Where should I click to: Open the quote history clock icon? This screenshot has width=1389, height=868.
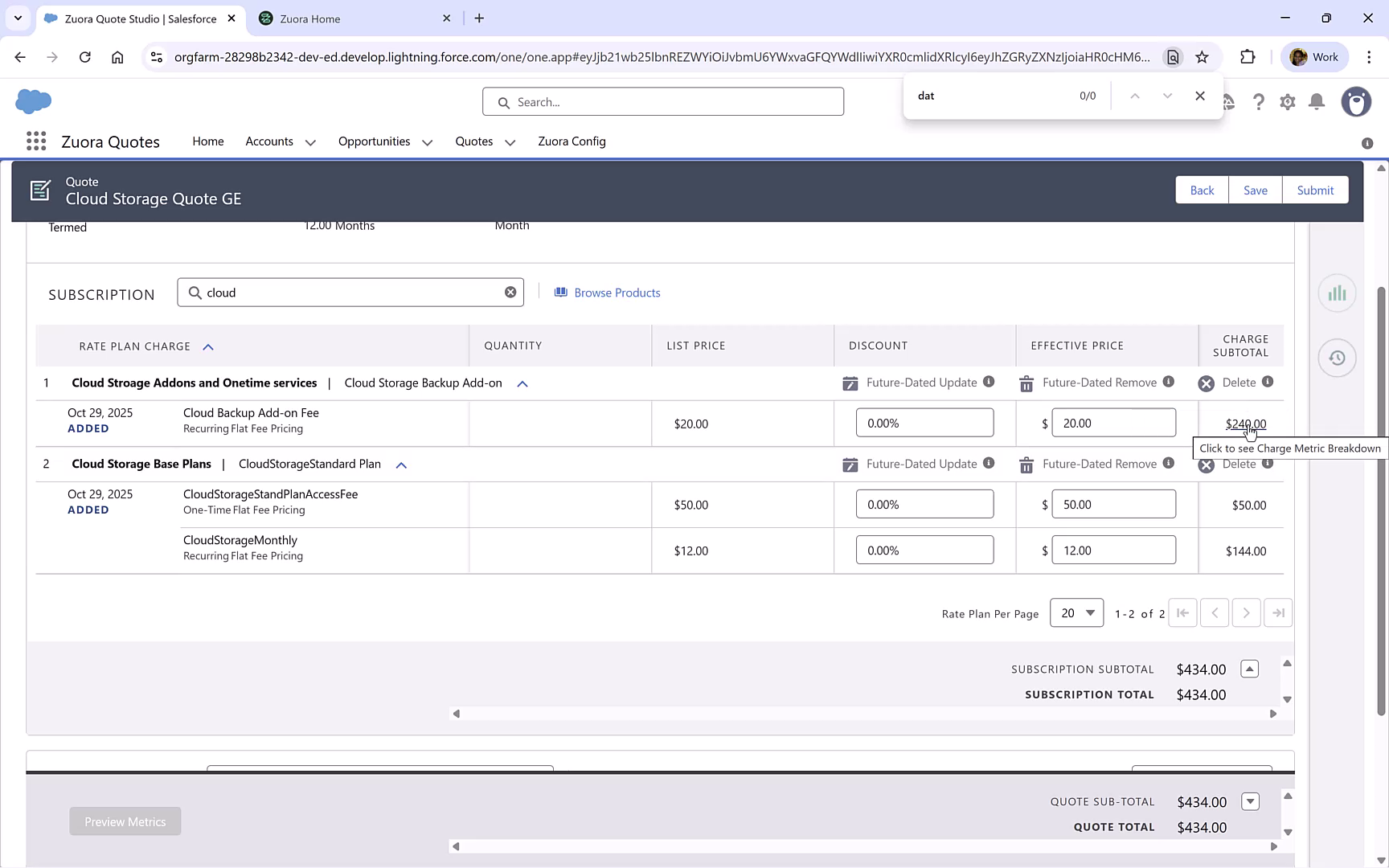point(1337,358)
